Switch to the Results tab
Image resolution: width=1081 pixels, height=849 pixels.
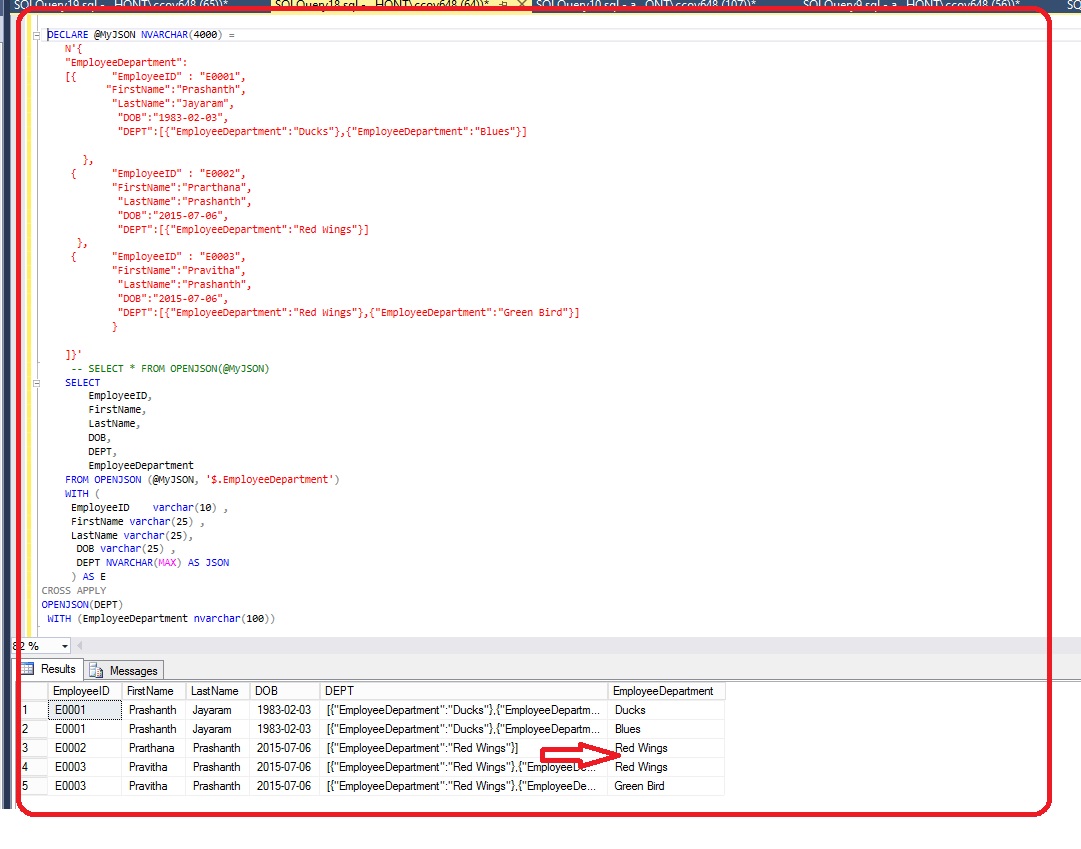point(51,669)
